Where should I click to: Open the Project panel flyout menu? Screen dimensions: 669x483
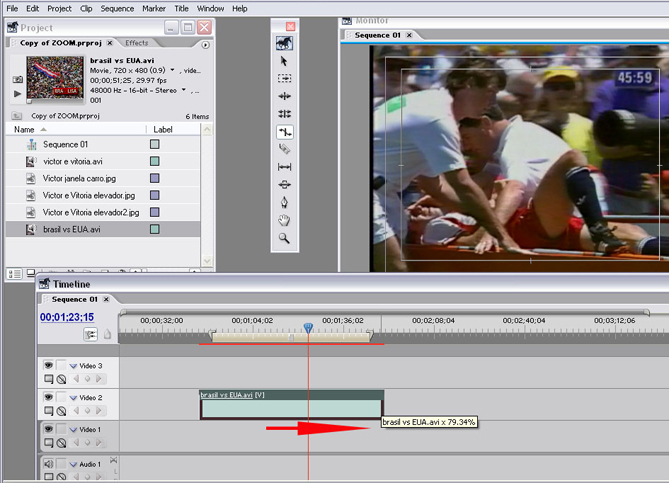click(x=206, y=44)
